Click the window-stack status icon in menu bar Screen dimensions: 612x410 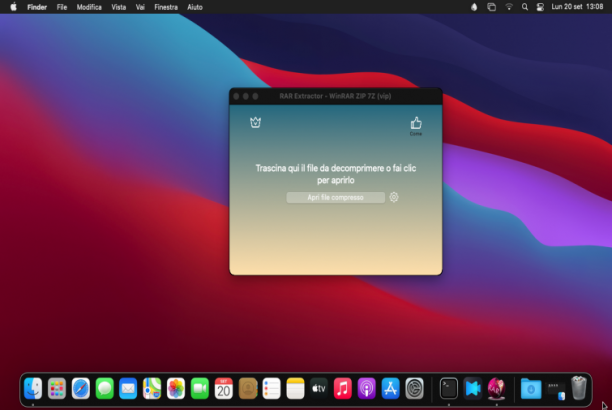pyautogui.click(x=491, y=7)
